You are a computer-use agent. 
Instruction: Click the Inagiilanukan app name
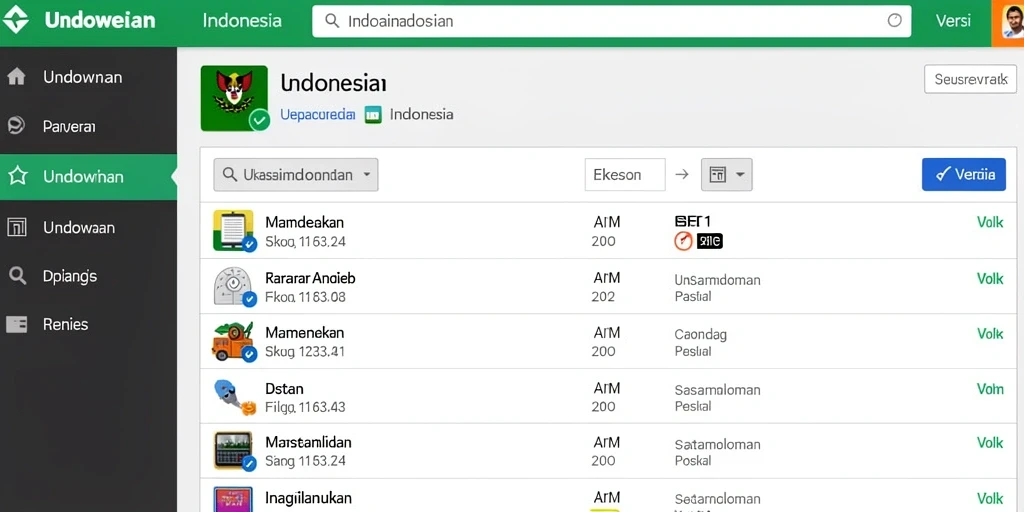pos(308,498)
